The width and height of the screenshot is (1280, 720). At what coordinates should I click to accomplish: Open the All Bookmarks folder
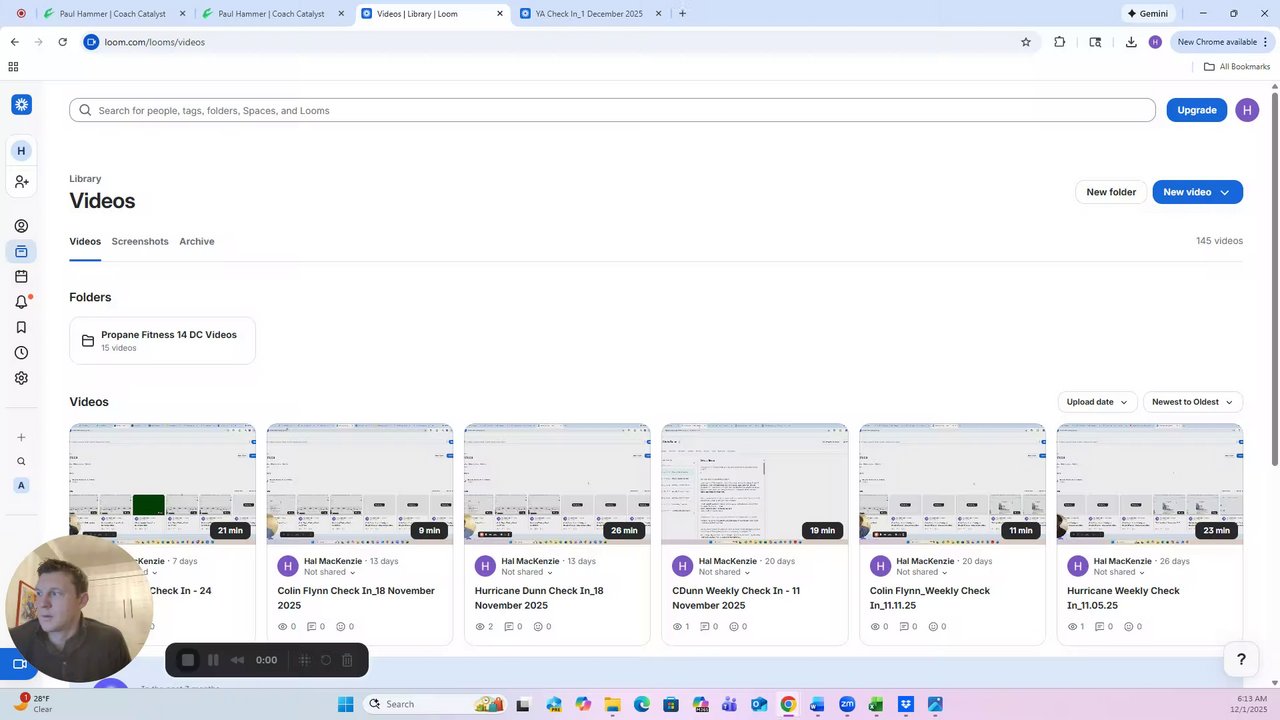pos(1237,67)
